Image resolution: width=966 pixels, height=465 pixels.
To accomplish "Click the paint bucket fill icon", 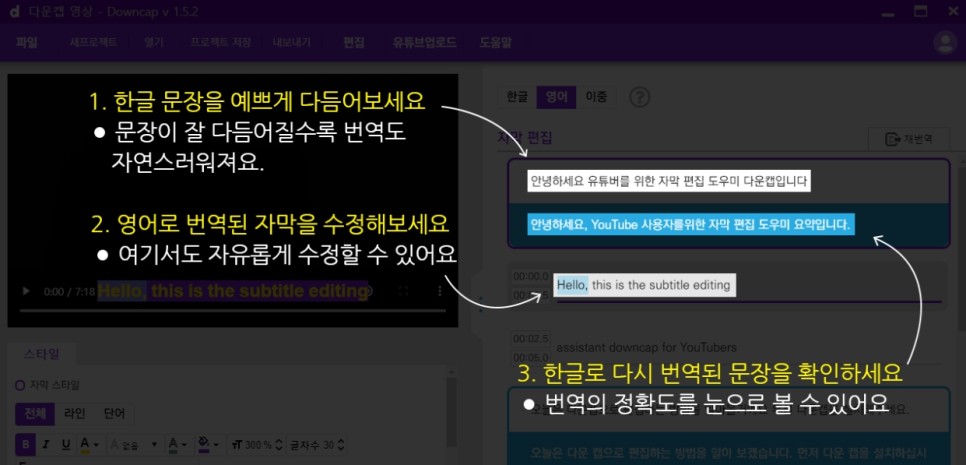I will click(204, 444).
